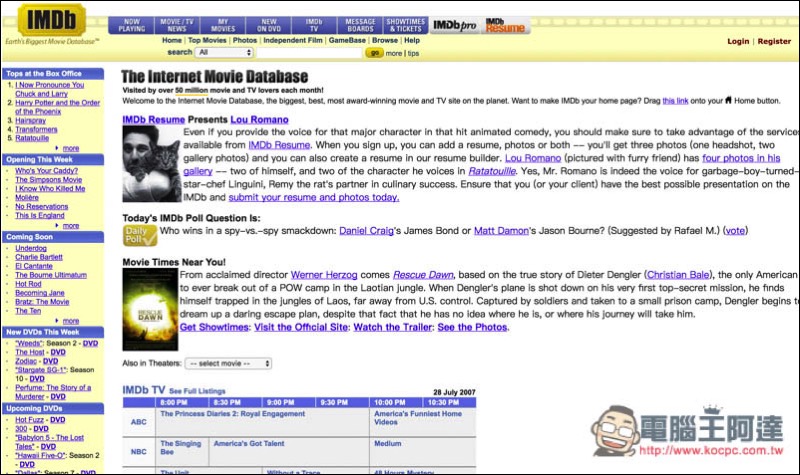Viewport: 800px width, 475px height.
Task: Click the Daily Poll badge icon
Action: click(x=139, y=235)
